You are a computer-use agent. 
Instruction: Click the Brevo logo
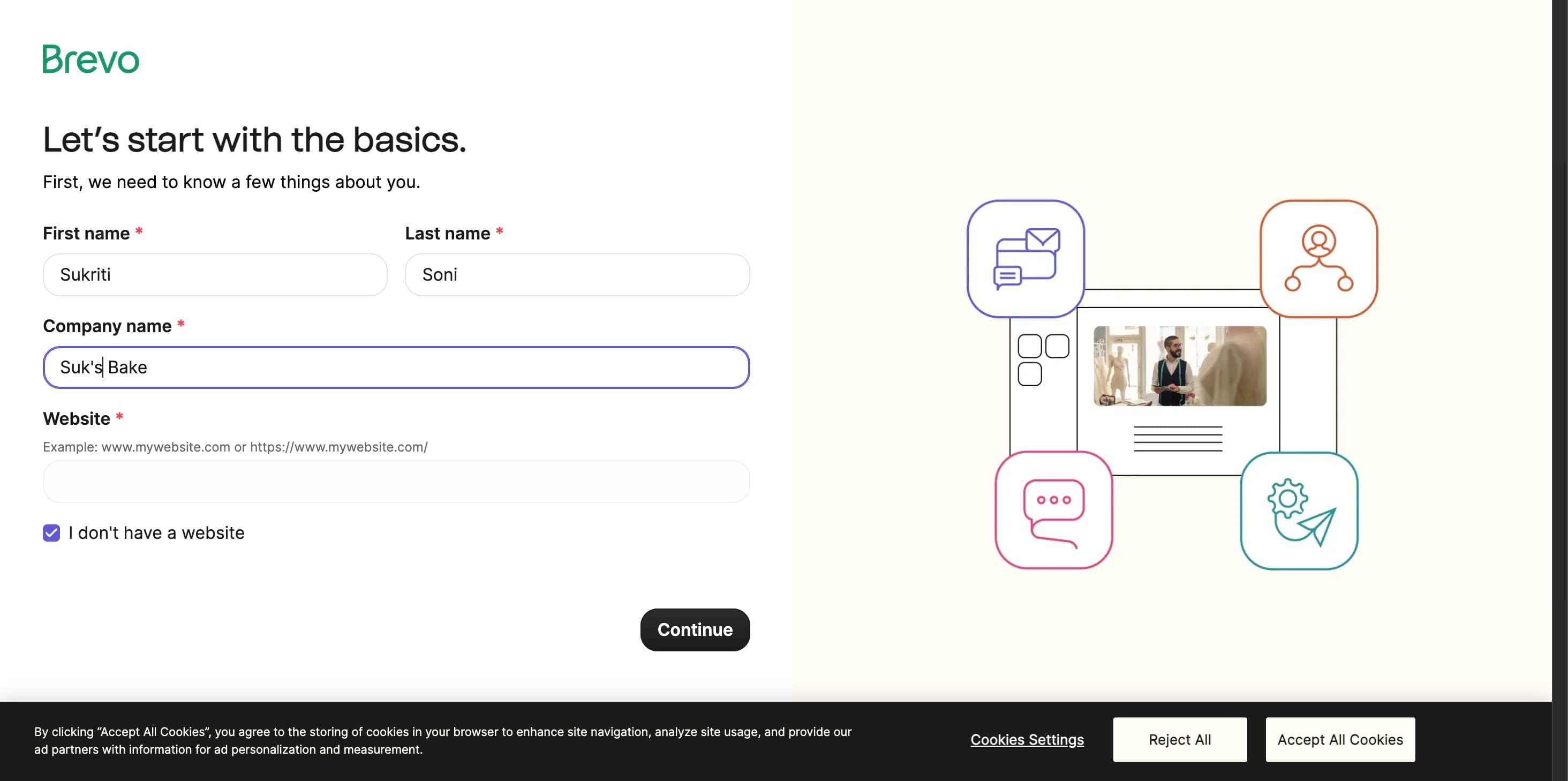click(x=91, y=59)
